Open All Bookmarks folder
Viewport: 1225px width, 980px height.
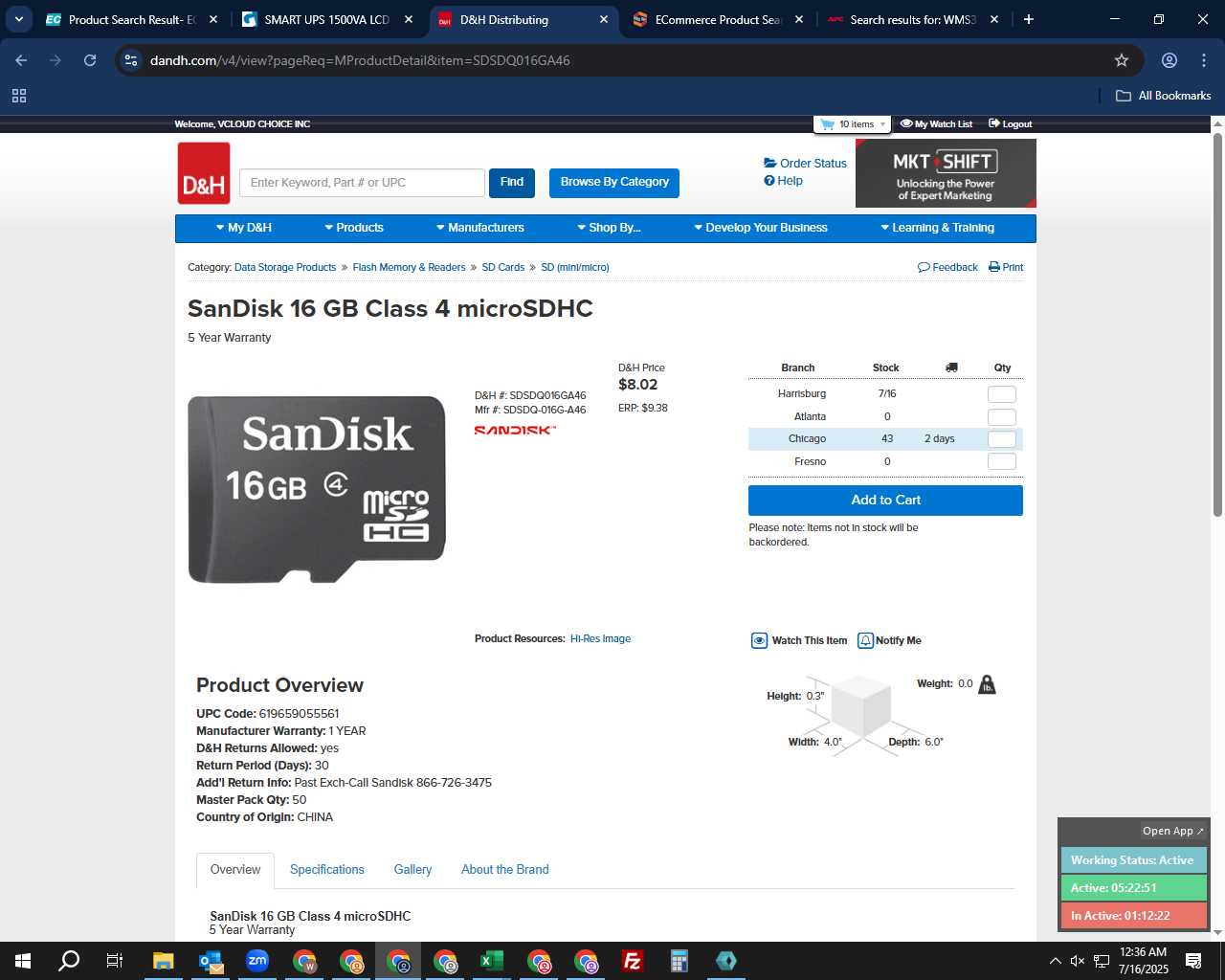tap(1164, 96)
